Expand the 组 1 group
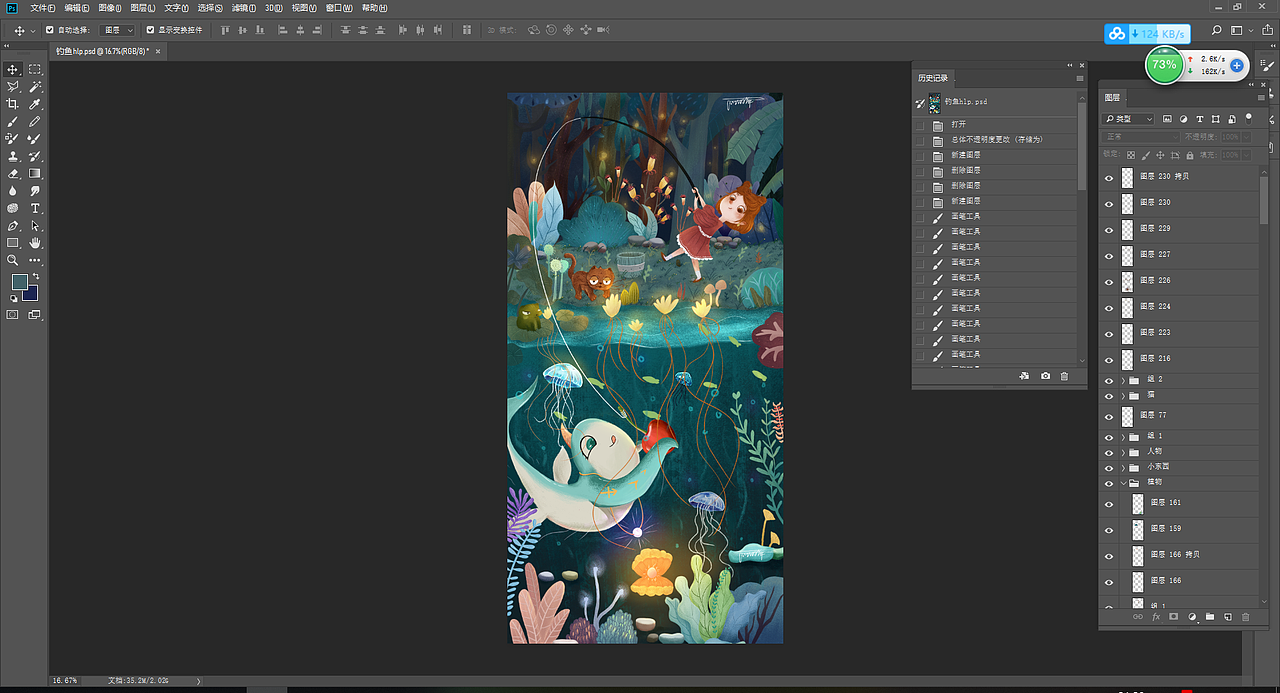The image size is (1280, 693). [1123, 438]
